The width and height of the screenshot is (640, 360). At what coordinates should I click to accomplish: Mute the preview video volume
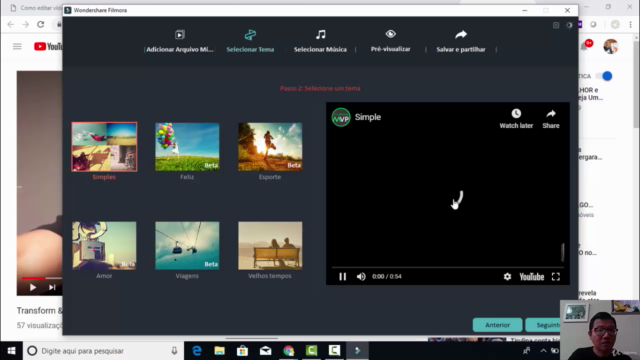pyautogui.click(x=361, y=277)
